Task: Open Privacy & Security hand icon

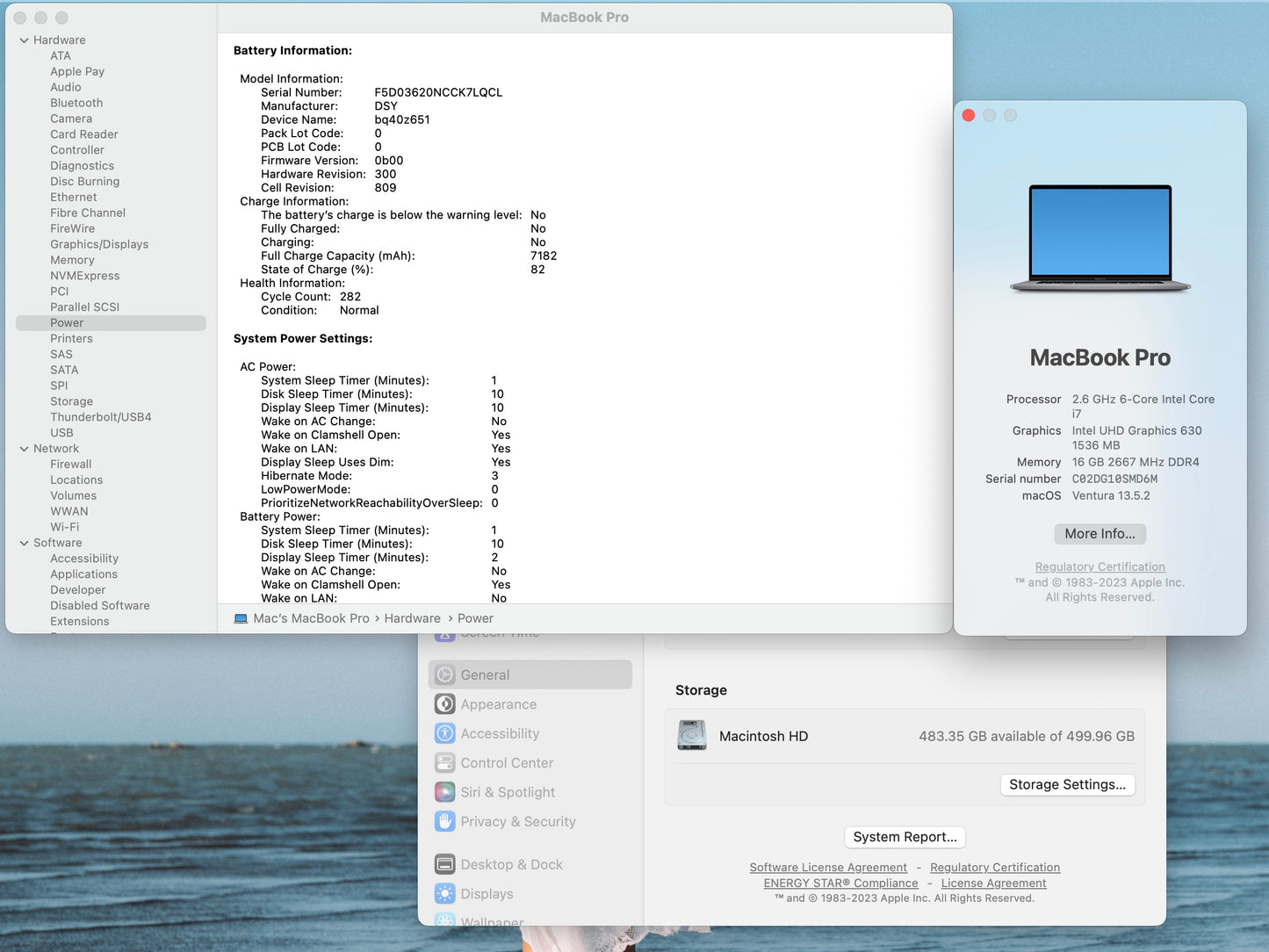Action: [x=445, y=821]
